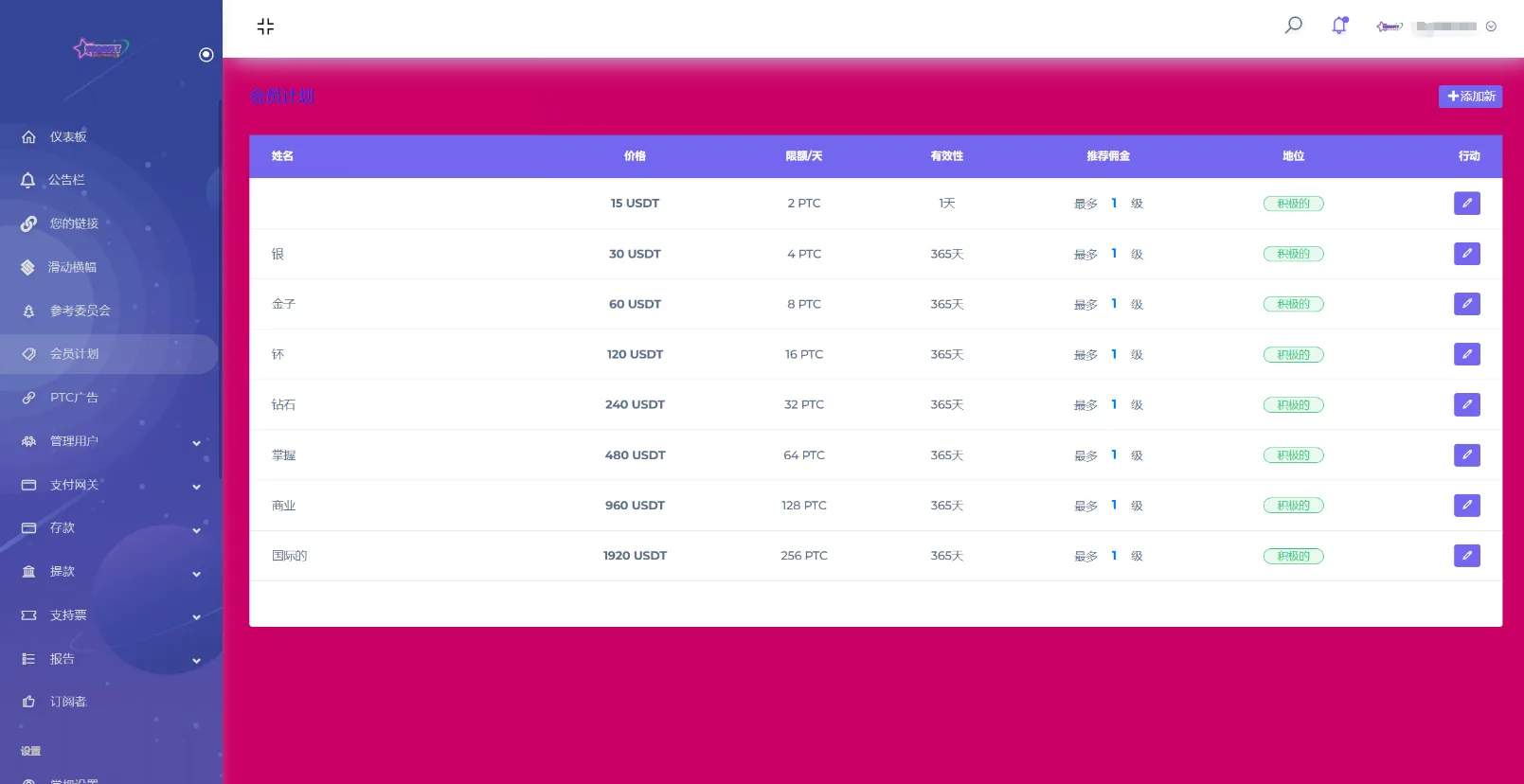
Task: Open the PTC广告 menu item
Action: coord(74,398)
